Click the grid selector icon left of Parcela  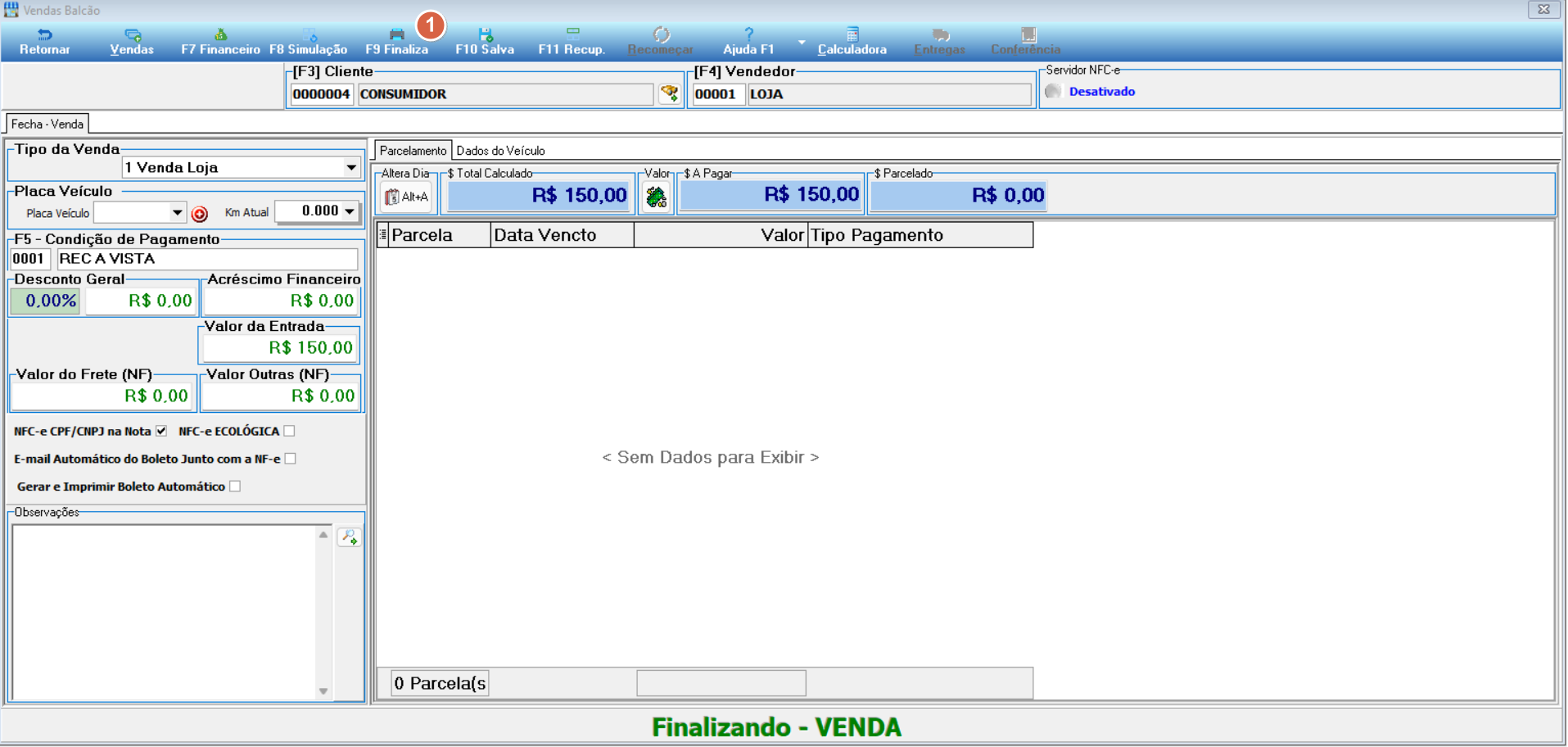pyautogui.click(x=382, y=234)
